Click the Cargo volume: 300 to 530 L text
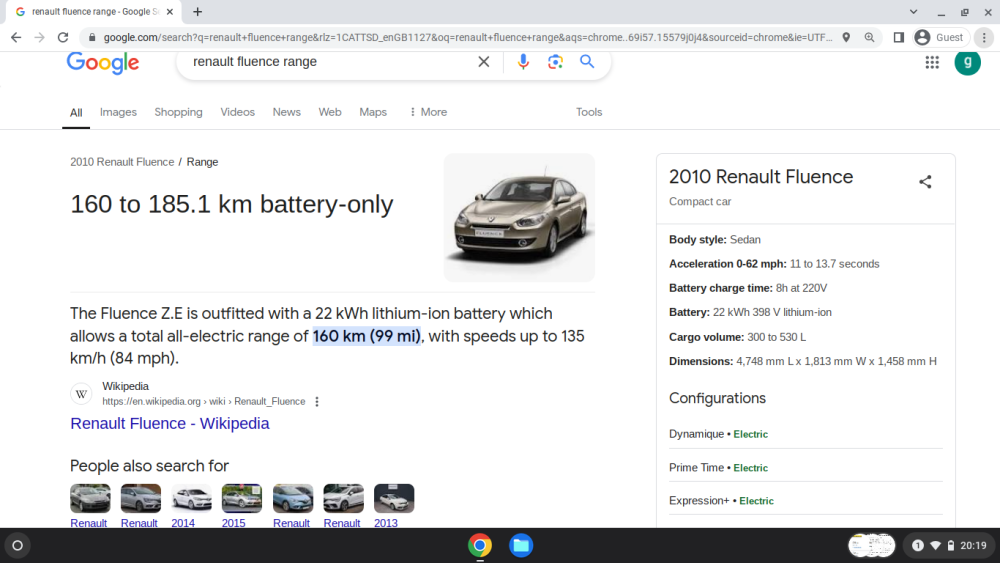 pyautogui.click(x=737, y=337)
